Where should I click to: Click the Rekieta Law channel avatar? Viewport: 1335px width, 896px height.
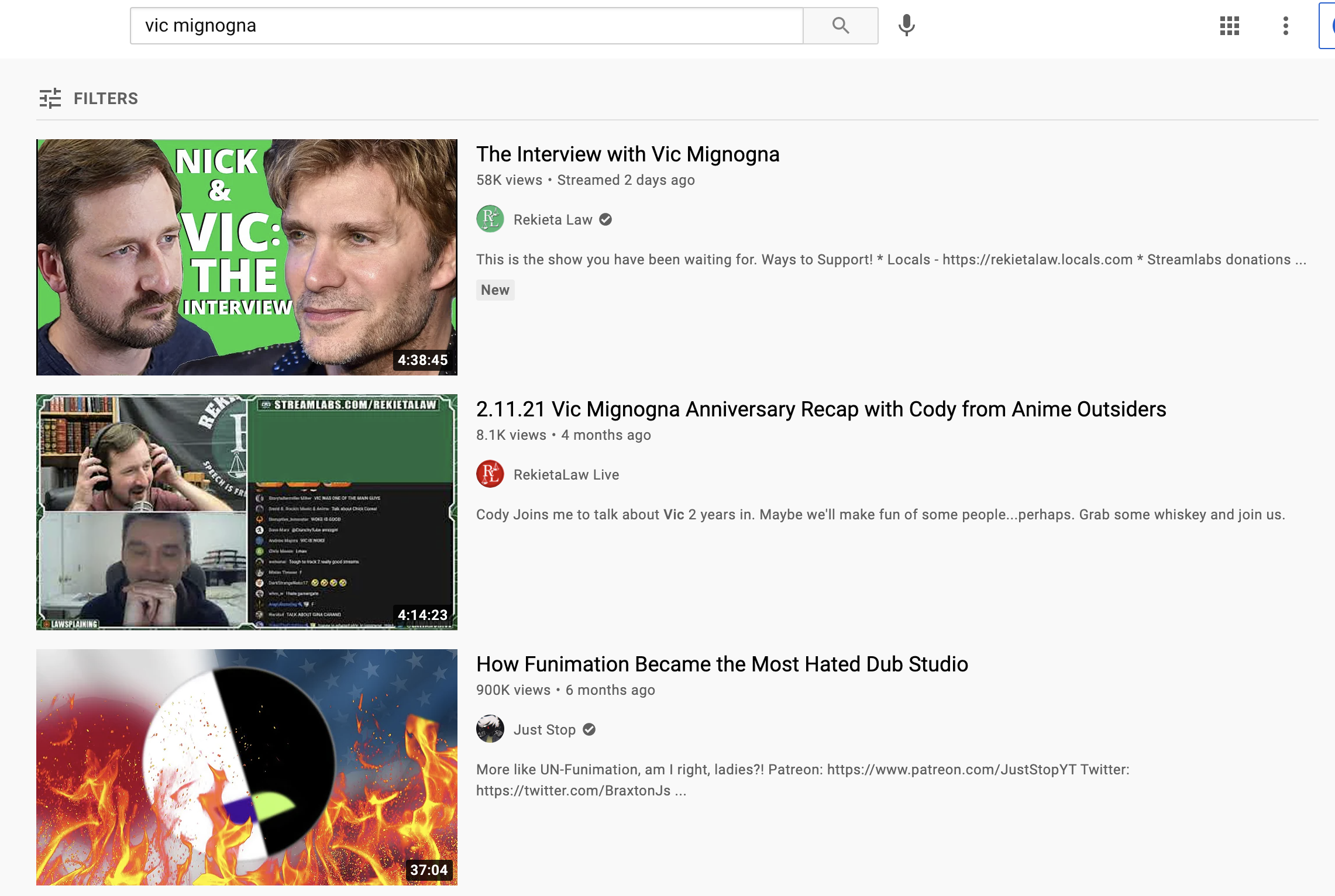[490, 219]
